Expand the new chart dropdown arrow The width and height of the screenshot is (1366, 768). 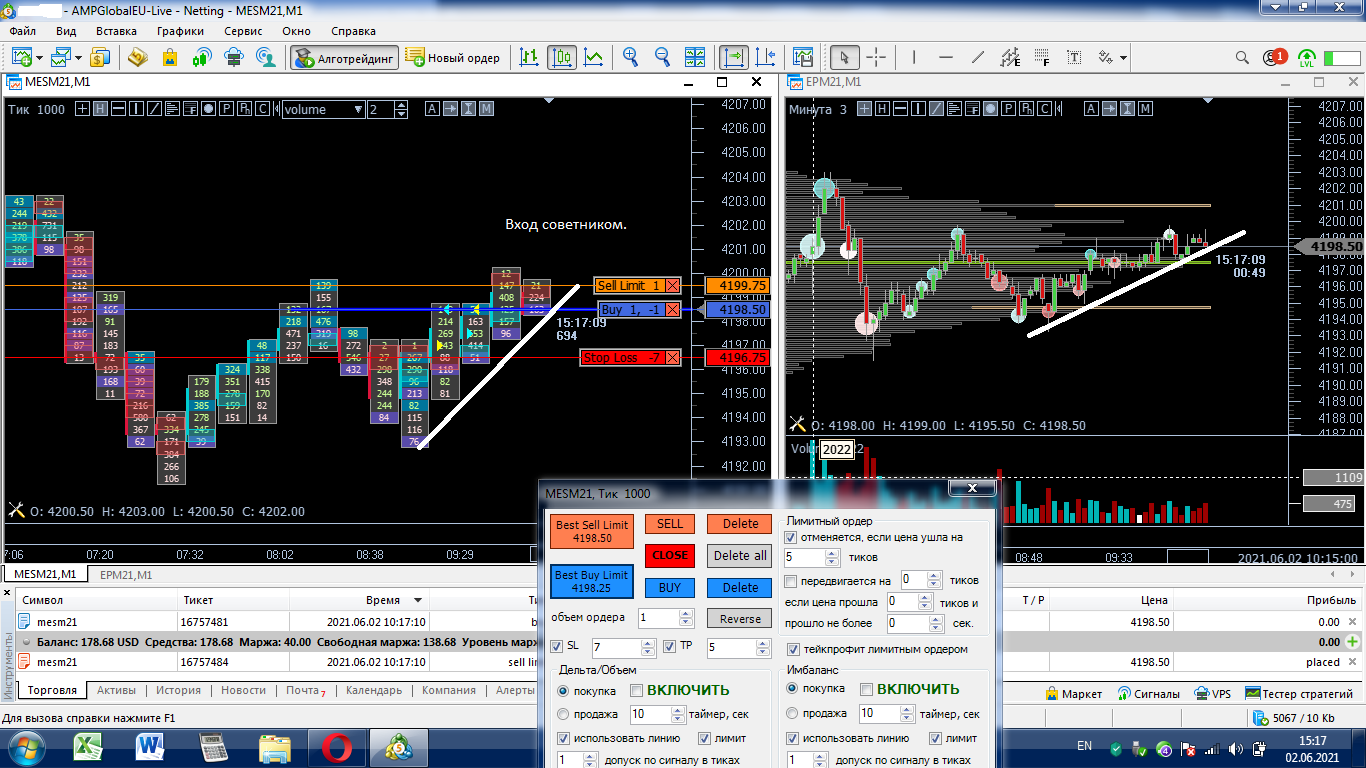[x=38, y=57]
